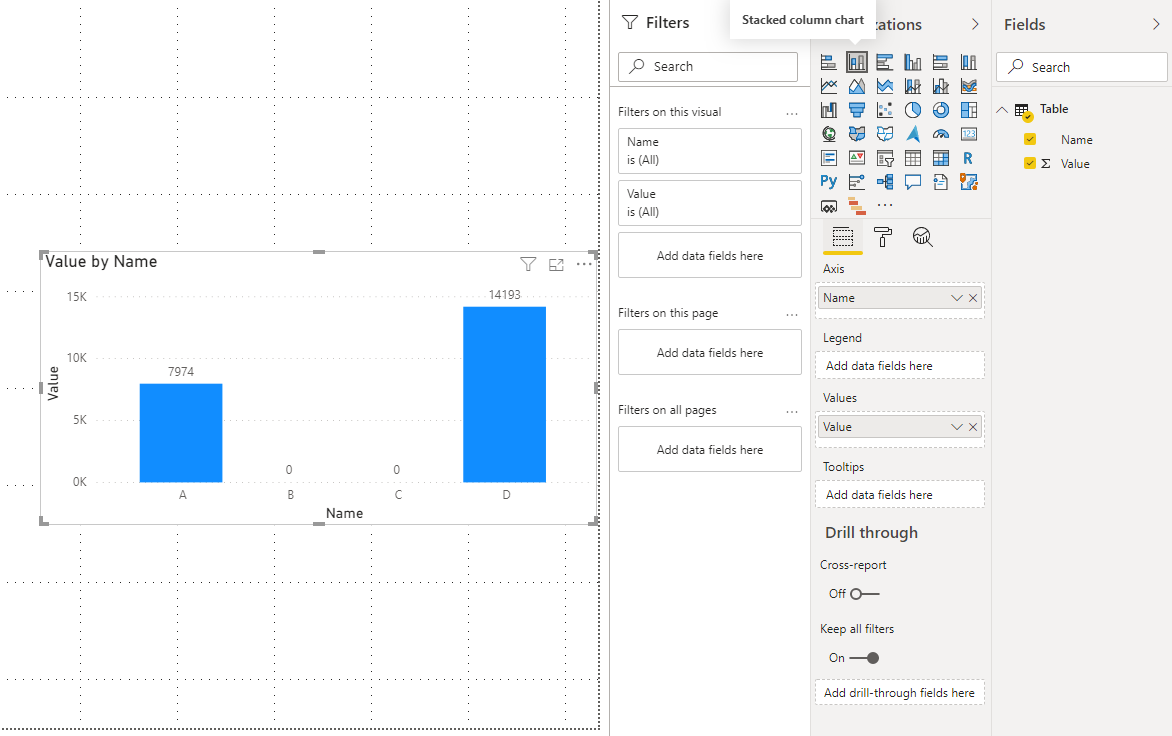Select the Stacked column chart visual
This screenshot has height=736, width=1172.
(857, 62)
